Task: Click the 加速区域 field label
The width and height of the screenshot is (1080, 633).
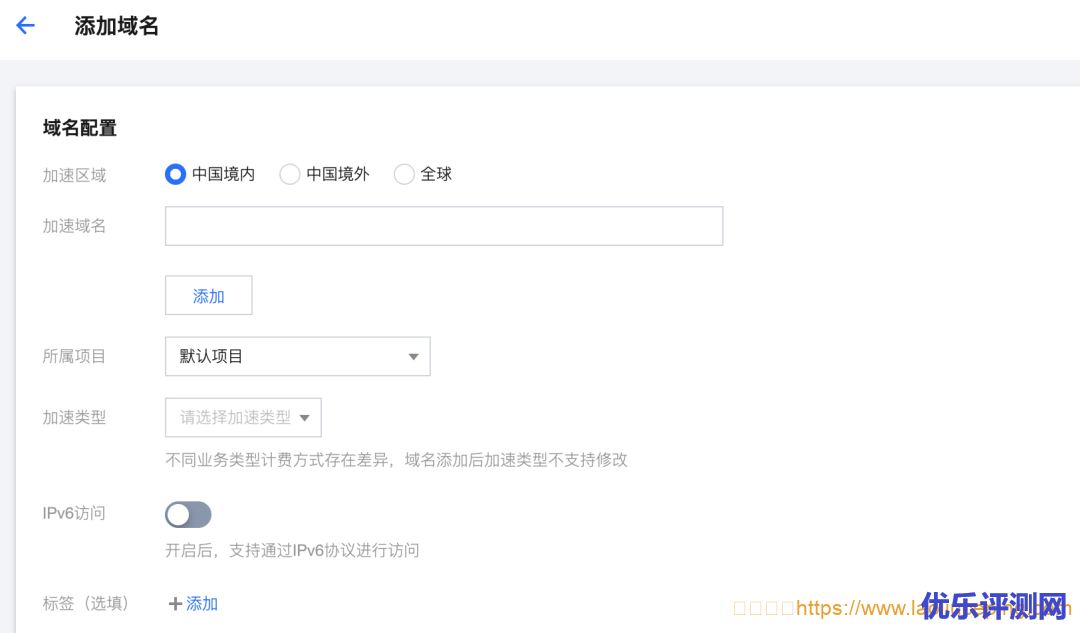Action: [x=74, y=175]
